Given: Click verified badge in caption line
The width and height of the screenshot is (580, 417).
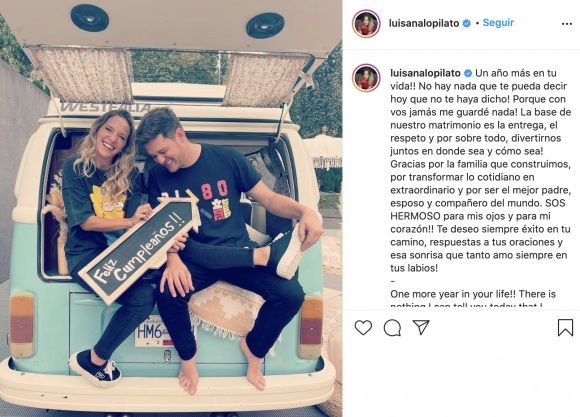Looking at the screenshot, I should coord(468,73).
